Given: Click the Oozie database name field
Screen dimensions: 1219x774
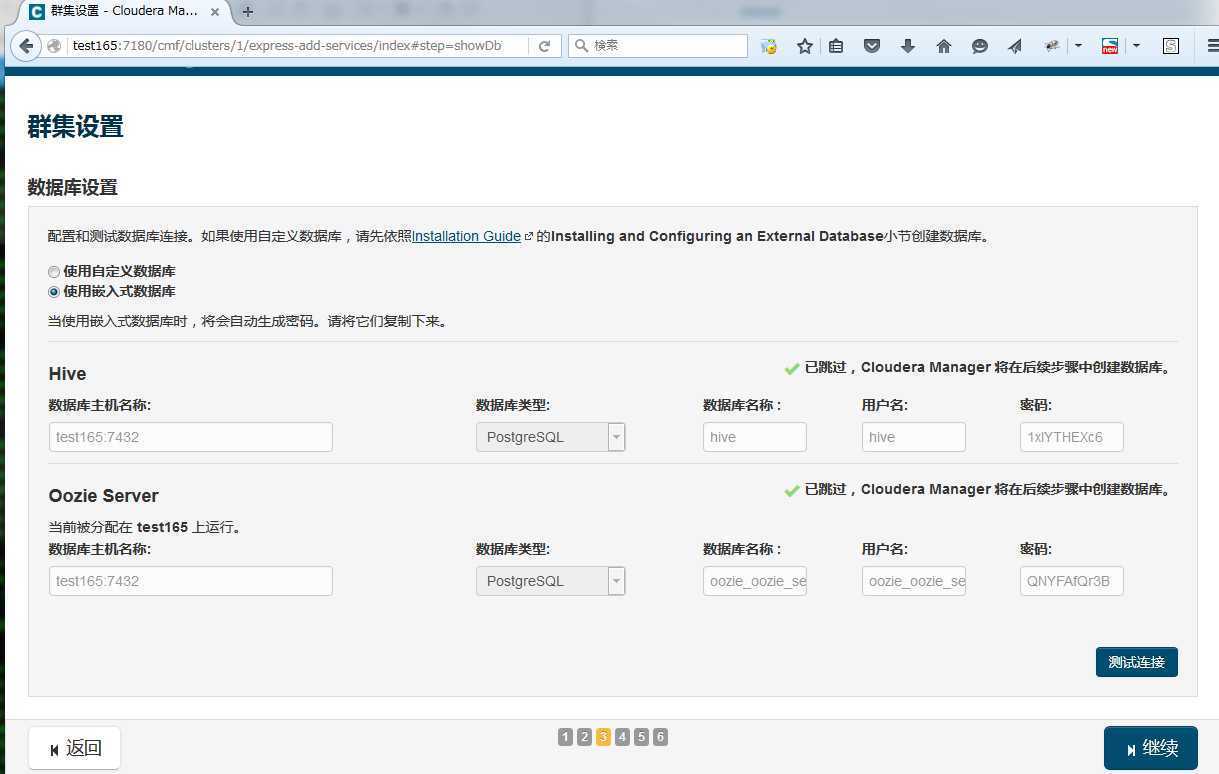Looking at the screenshot, I should [x=754, y=581].
